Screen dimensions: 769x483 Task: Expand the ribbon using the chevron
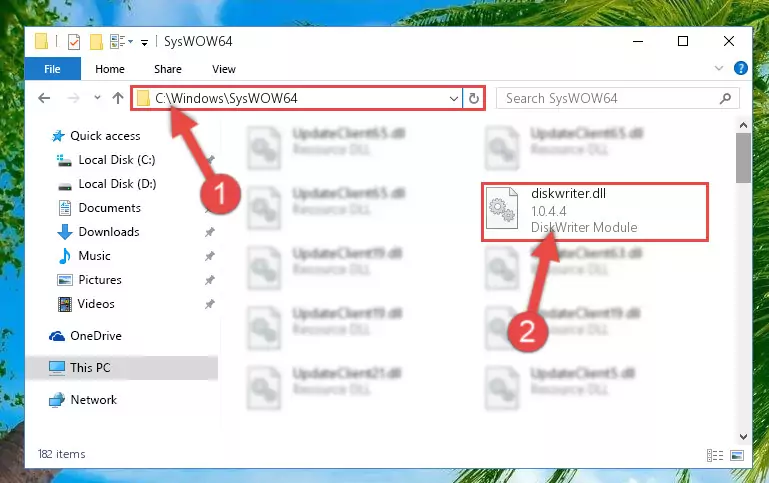tap(718, 68)
